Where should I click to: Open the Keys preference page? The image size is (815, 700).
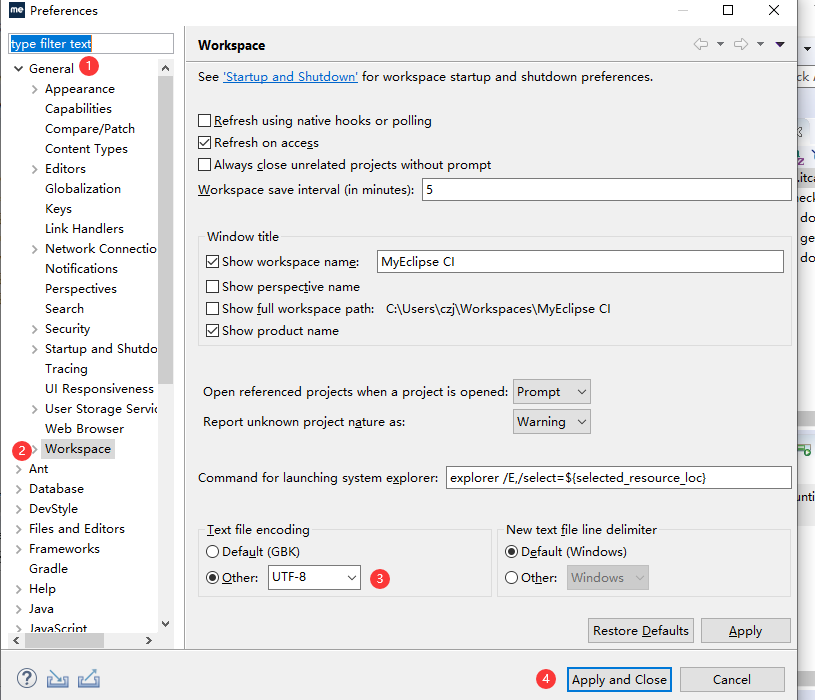point(58,209)
